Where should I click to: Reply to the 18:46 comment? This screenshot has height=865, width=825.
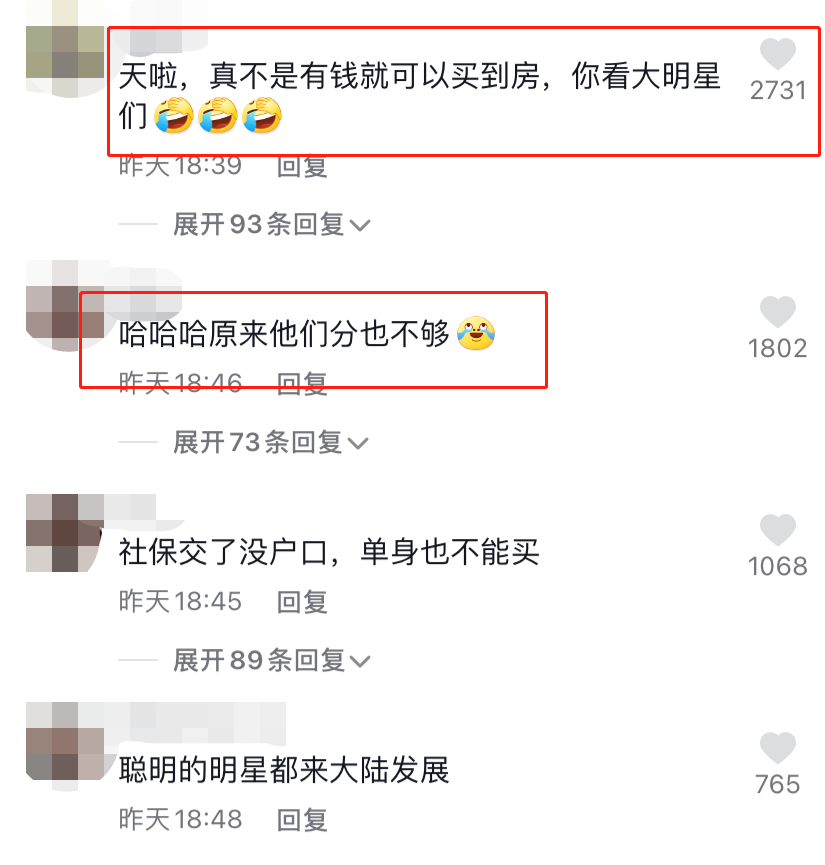[302, 383]
